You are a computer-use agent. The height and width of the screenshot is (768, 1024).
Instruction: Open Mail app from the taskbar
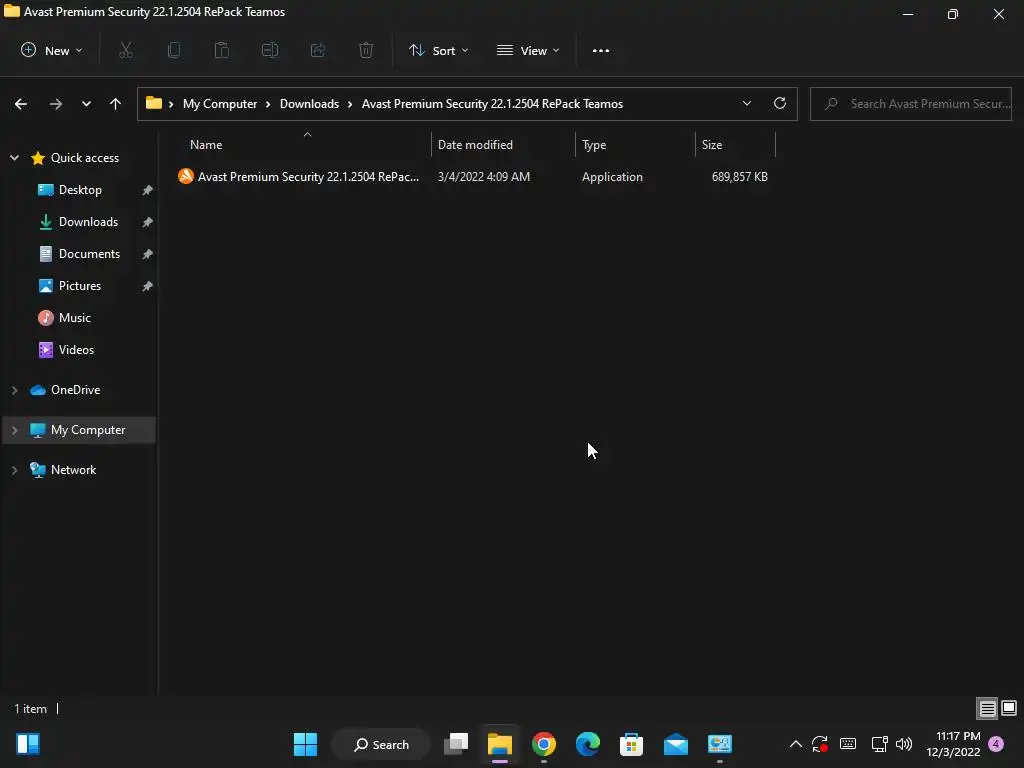coord(675,744)
